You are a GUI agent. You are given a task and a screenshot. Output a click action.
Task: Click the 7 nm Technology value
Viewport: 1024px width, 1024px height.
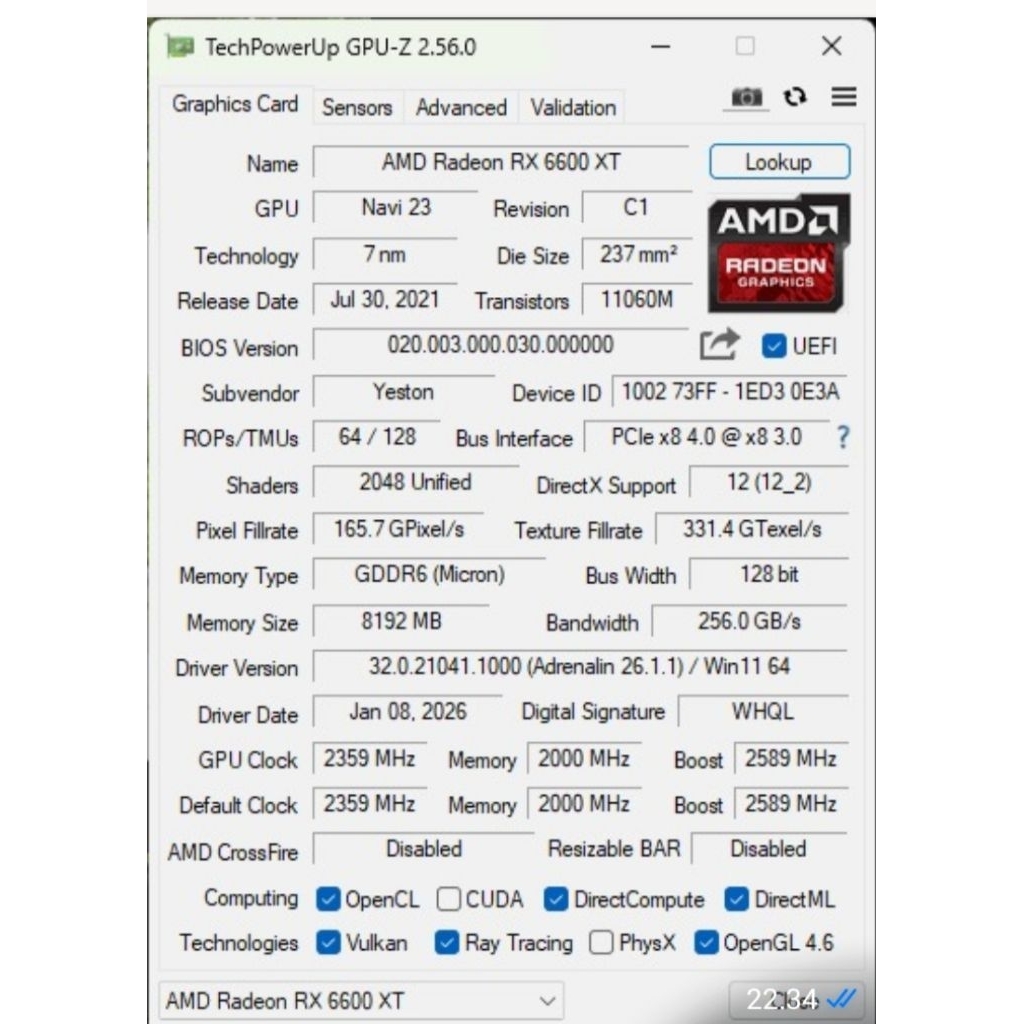pyautogui.click(x=385, y=253)
